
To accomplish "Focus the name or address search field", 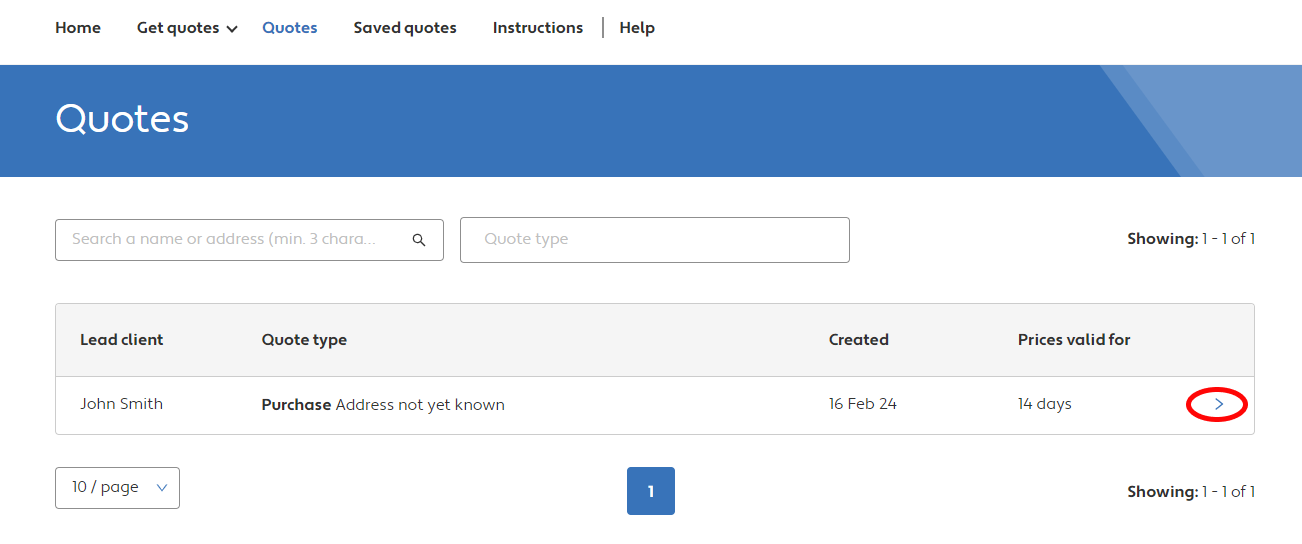I will click(x=249, y=240).
